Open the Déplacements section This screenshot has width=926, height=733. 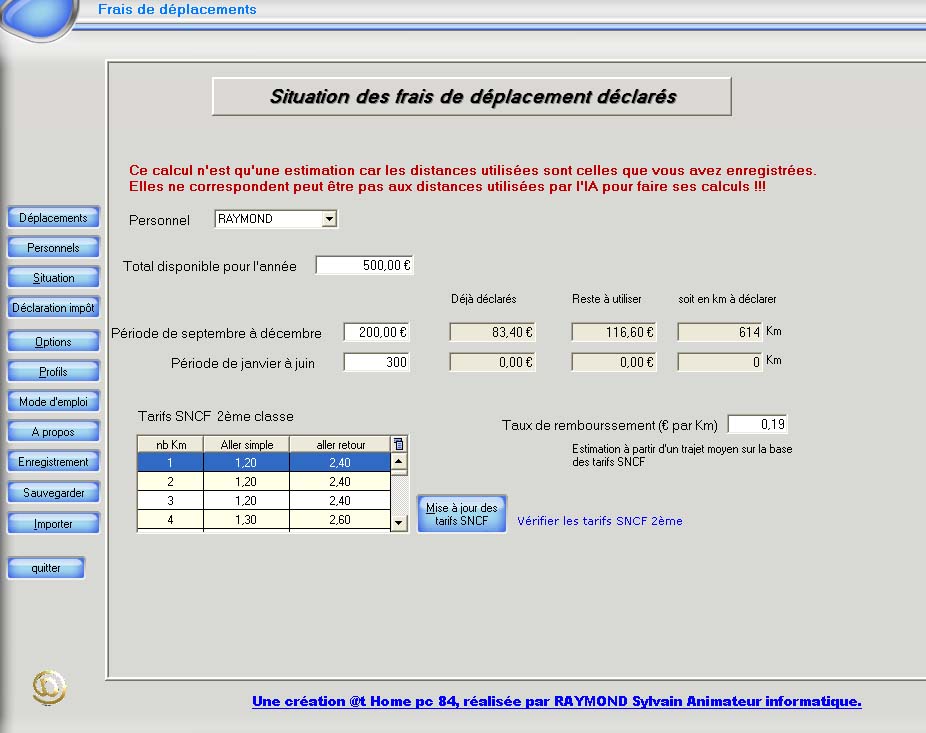[53, 218]
